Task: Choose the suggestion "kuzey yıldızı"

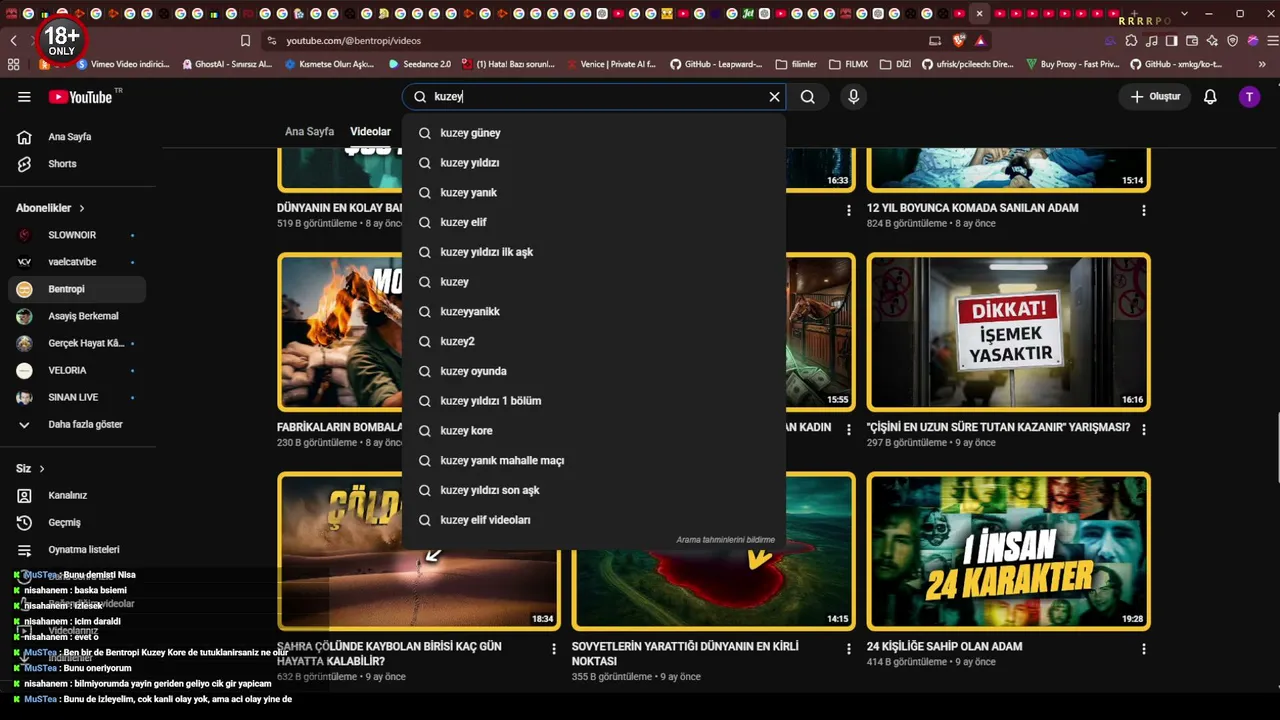Action: pyautogui.click(x=594, y=163)
